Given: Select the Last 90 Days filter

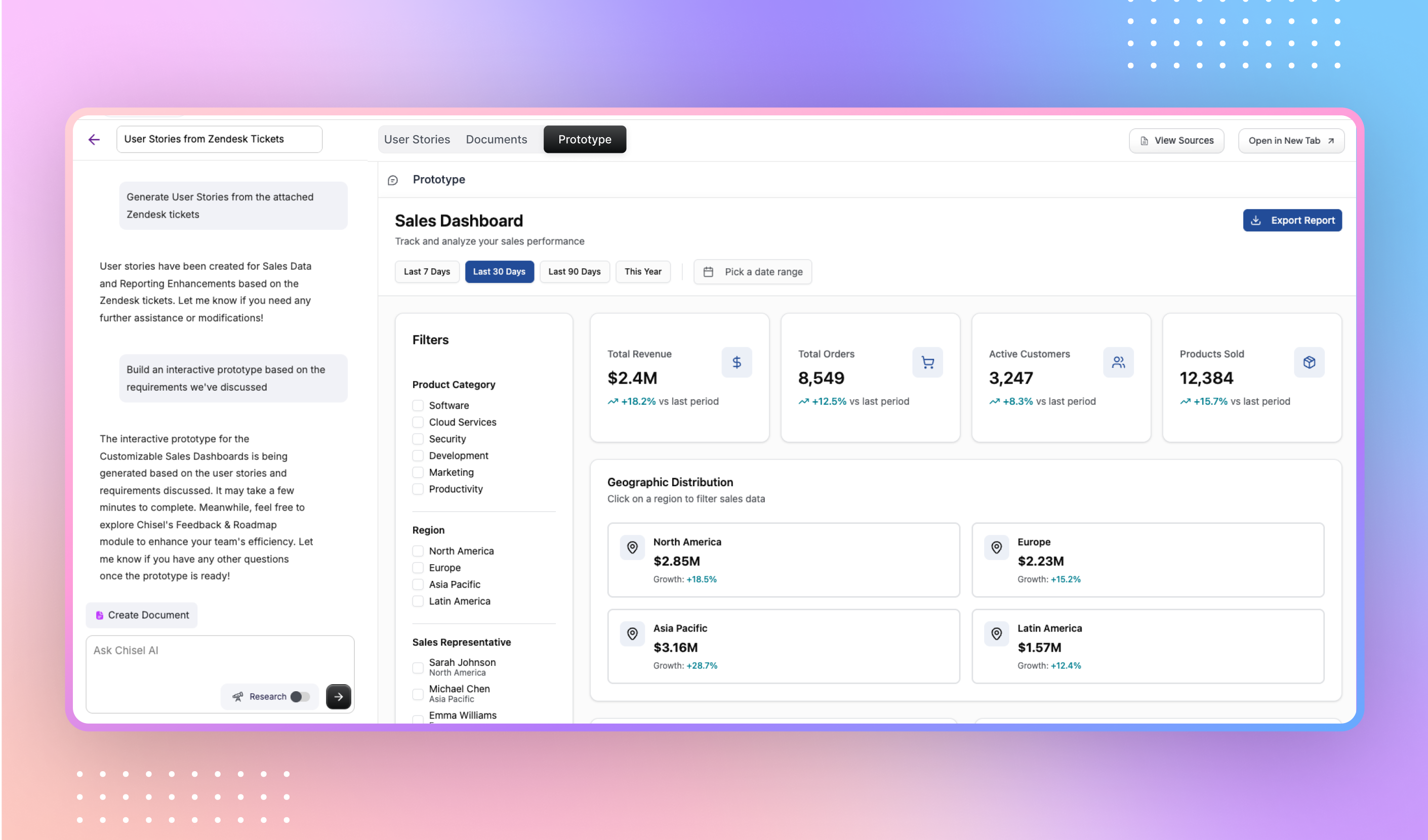Looking at the screenshot, I should pos(574,272).
